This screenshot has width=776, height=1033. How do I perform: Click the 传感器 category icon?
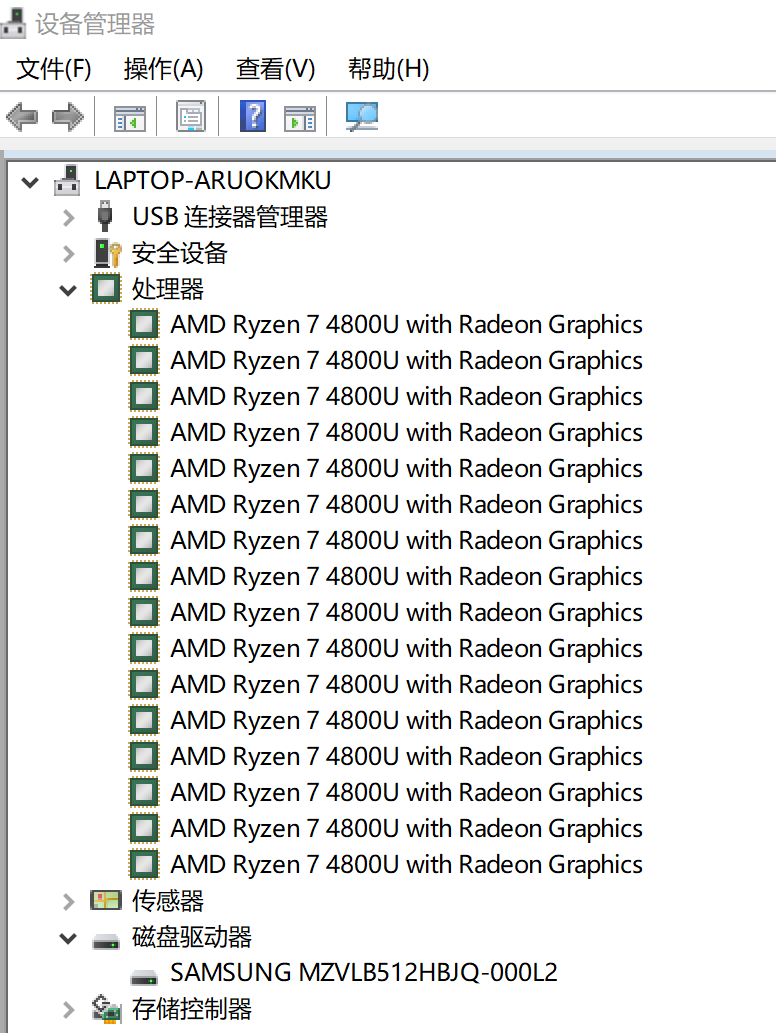(106, 900)
